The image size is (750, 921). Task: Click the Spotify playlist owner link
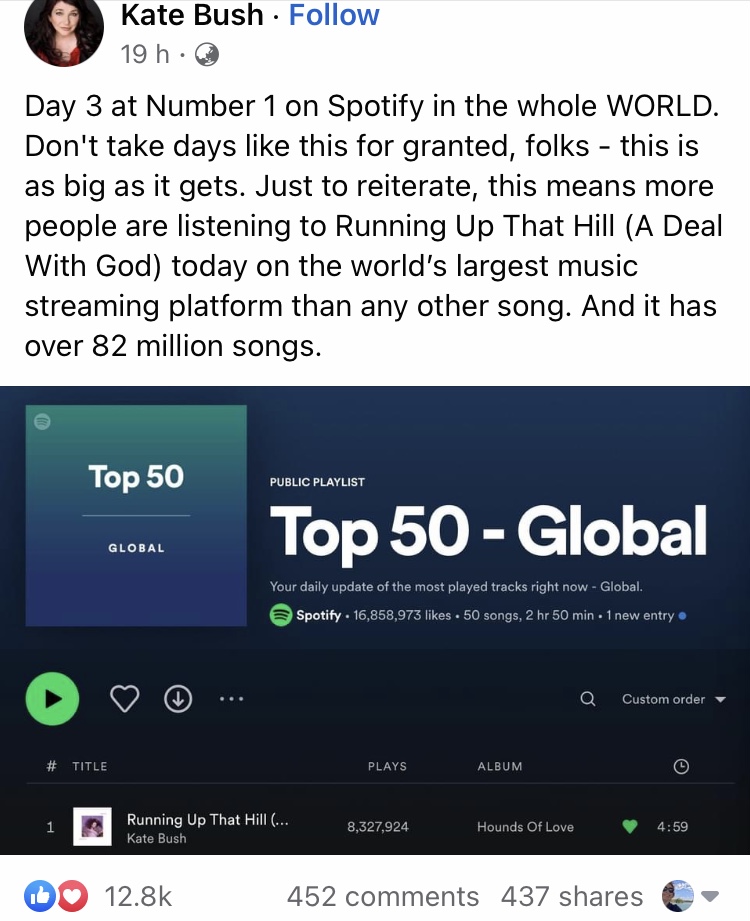click(318, 615)
